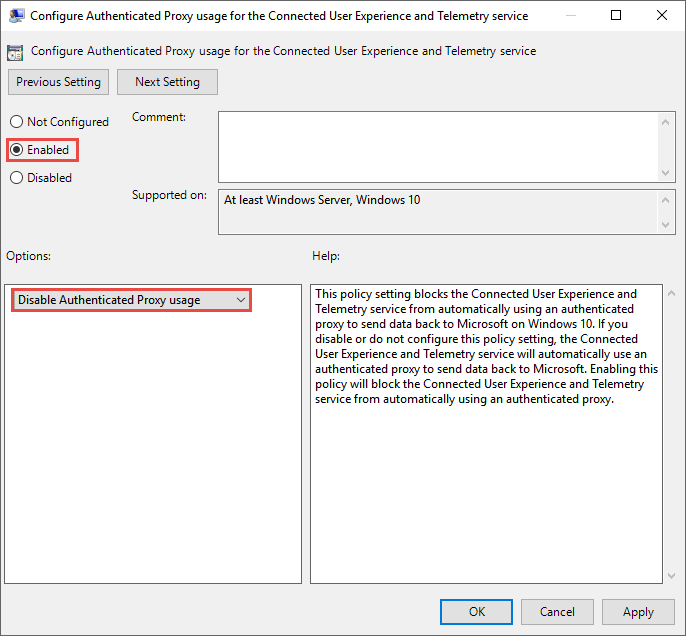This screenshot has width=686, height=636.
Task: Select the Disabled radio button
Action: pos(17,178)
